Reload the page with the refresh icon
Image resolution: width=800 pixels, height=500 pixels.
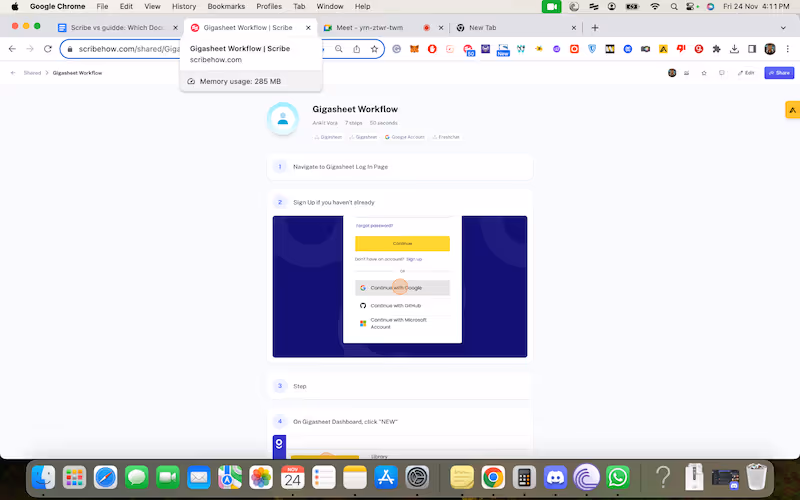[x=47, y=49]
